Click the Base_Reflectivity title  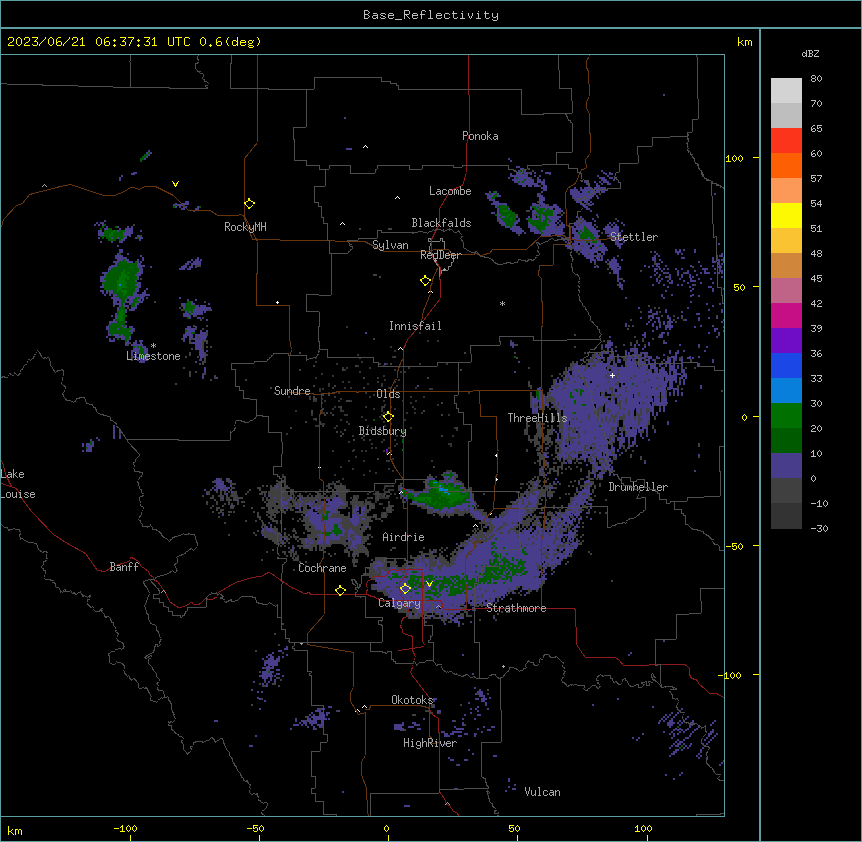point(431,15)
